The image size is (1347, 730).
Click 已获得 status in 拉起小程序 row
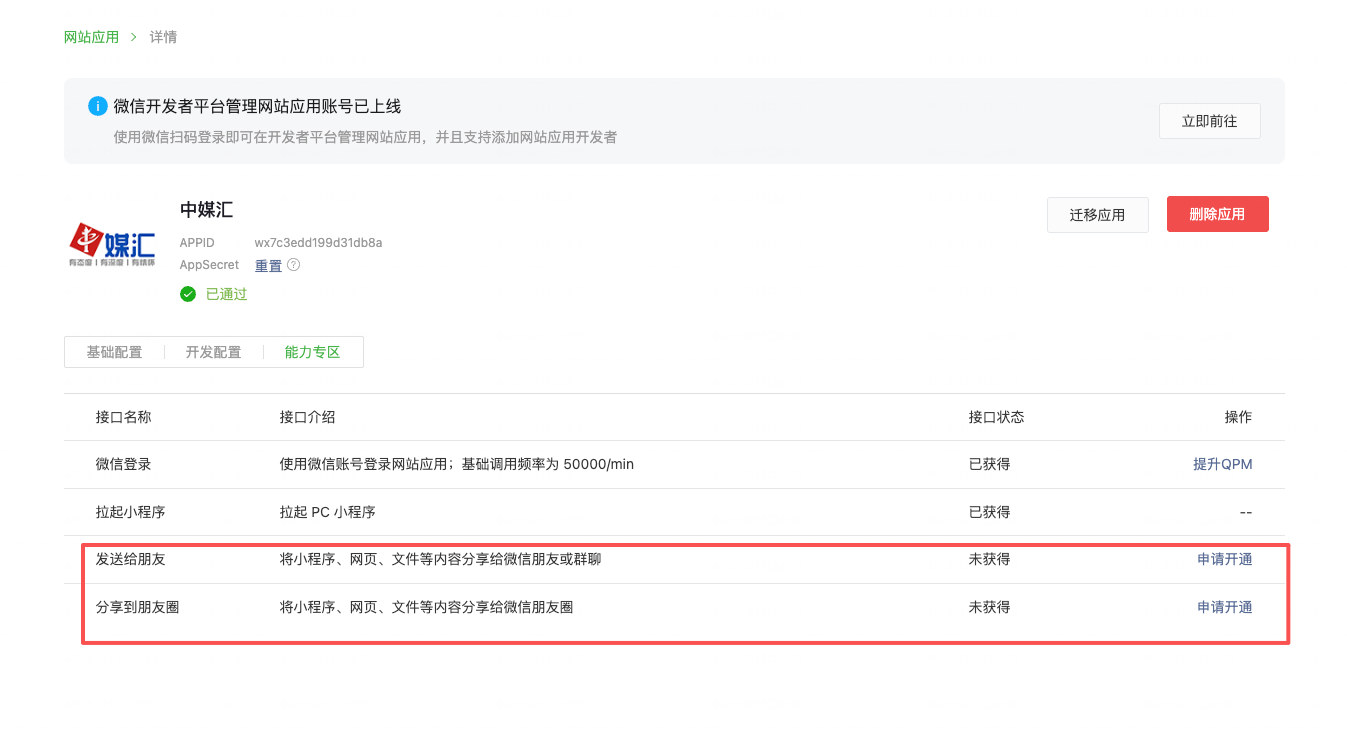(989, 512)
